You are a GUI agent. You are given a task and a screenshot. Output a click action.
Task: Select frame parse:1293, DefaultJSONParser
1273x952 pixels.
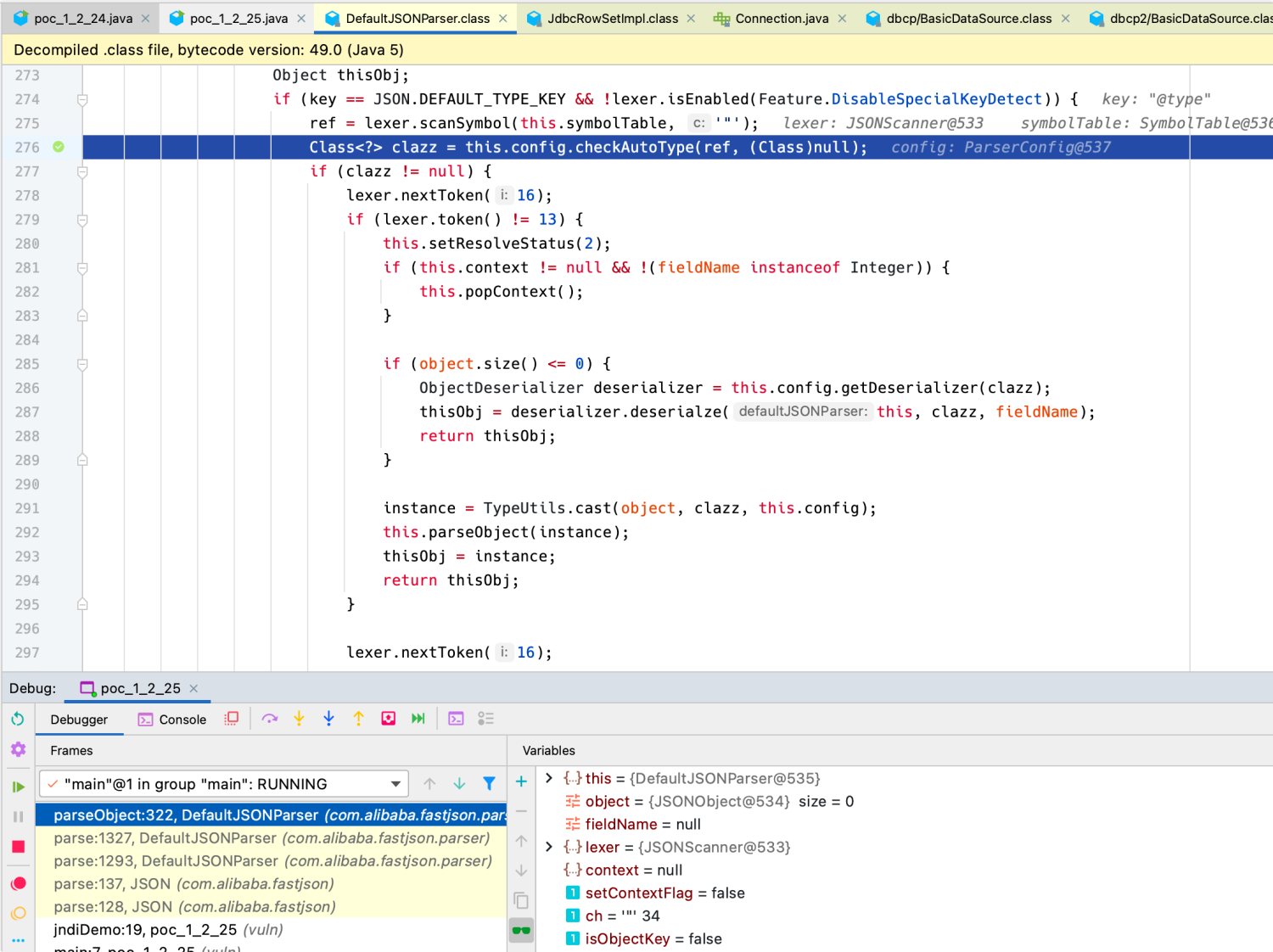click(x=272, y=861)
